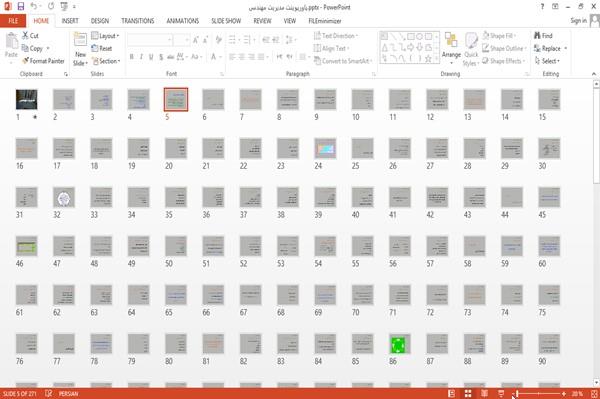The height and width of the screenshot is (399, 600).
Task: Open the REVIEW tab
Action: tap(262, 21)
